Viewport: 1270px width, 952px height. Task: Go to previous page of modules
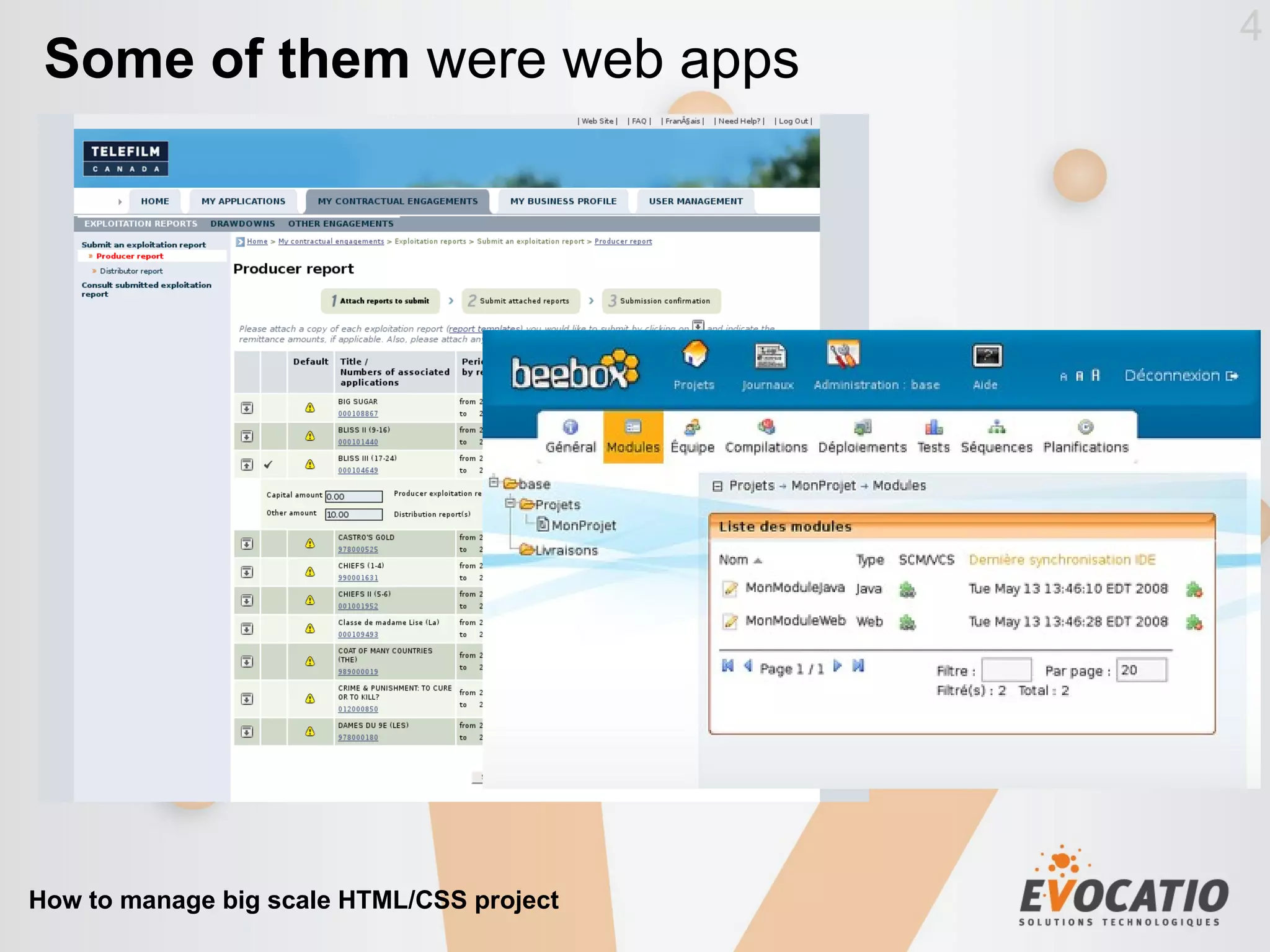click(x=748, y=666)
